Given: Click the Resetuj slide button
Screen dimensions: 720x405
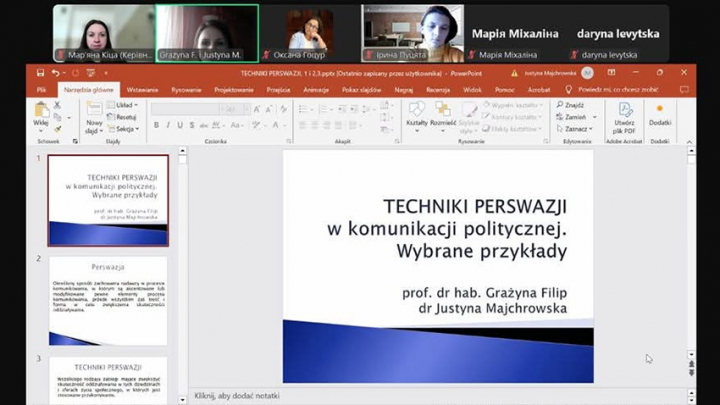Looking at the screenshot, I should point(125,117).
